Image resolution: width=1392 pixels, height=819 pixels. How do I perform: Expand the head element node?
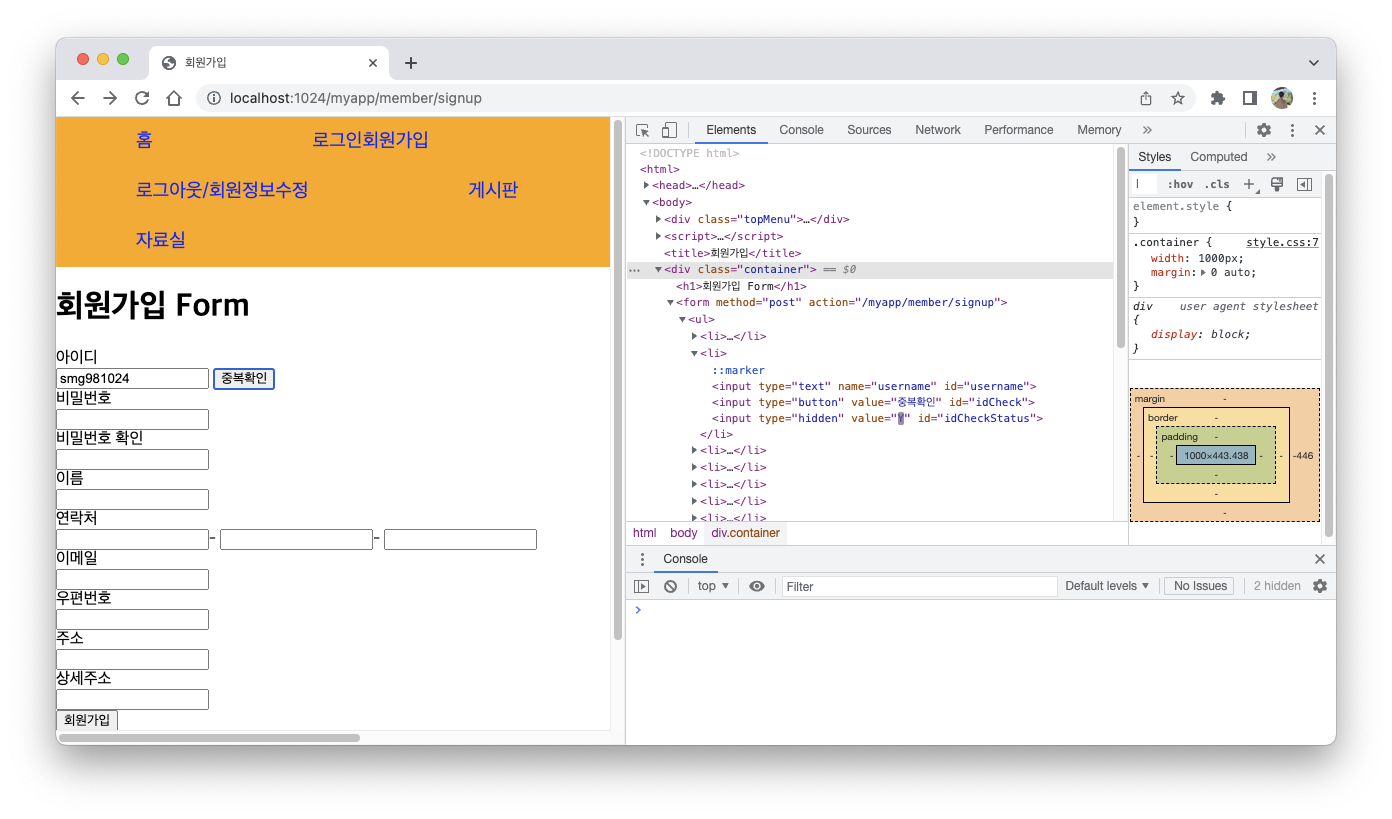647,186
